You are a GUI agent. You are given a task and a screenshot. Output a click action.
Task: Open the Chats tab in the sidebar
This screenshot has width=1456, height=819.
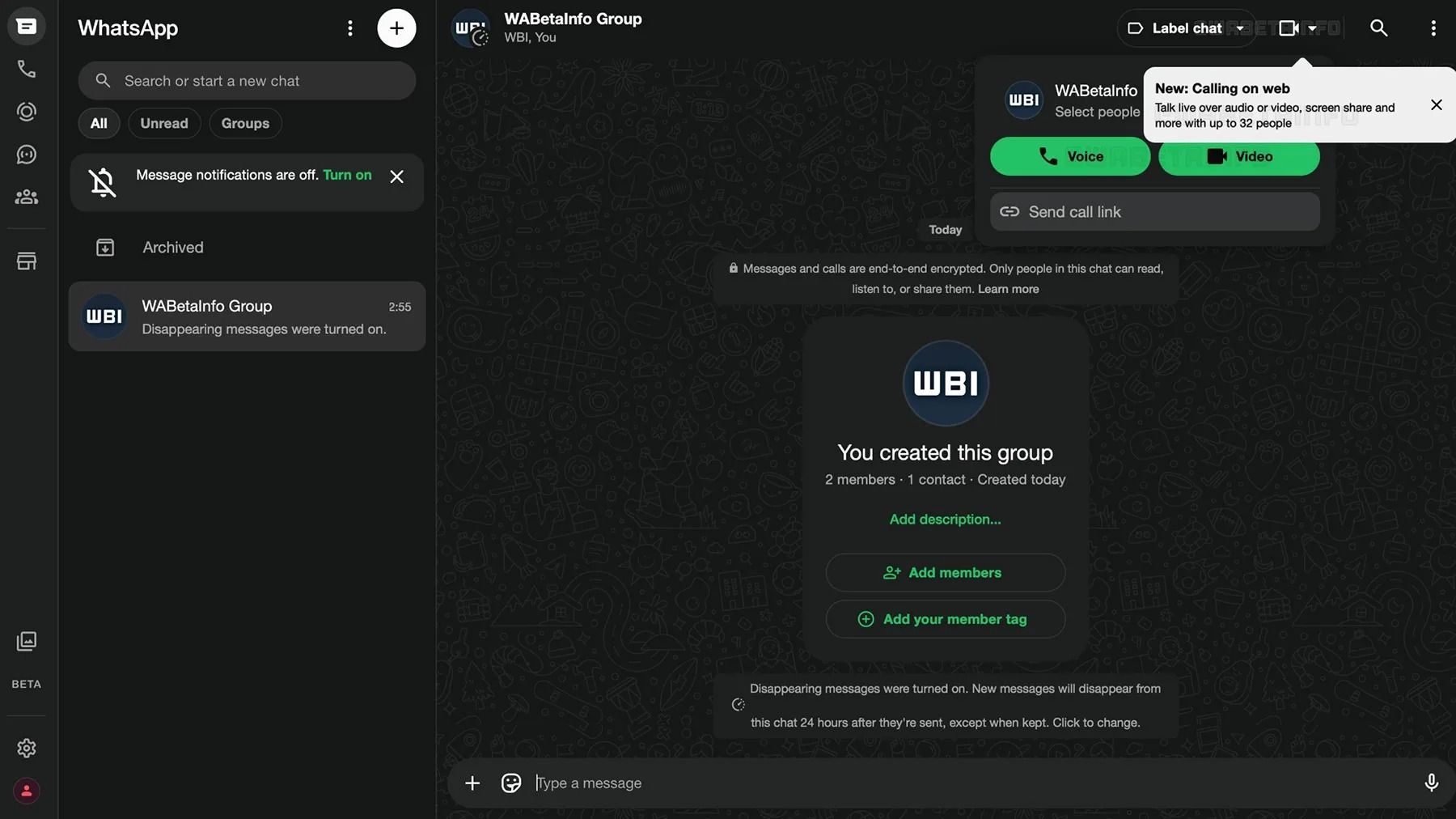tap(27, 27)
